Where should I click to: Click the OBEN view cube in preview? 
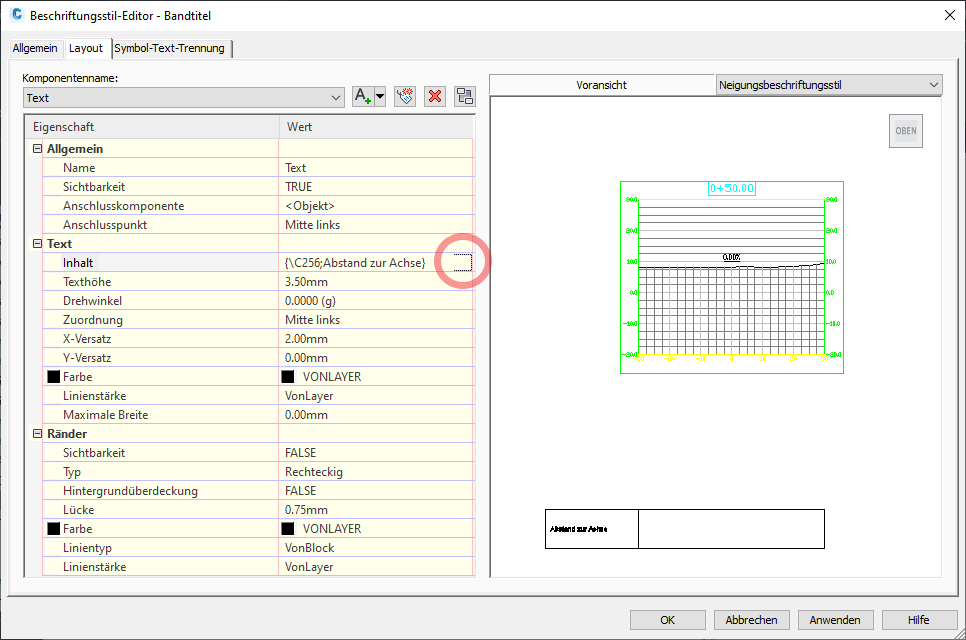905,131
